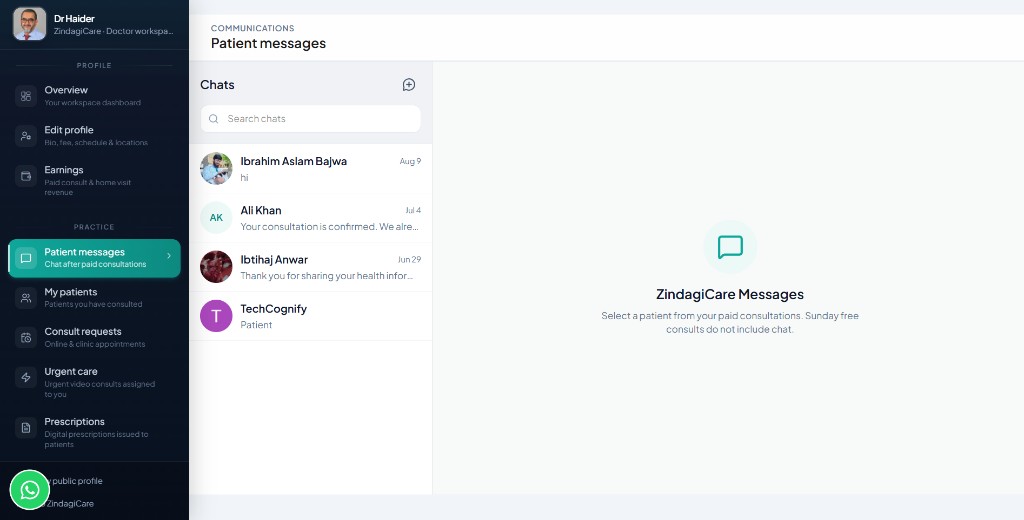Select Patient messages in the sidebar
The width and height of the screenshot is (1024, 520).
pos(94,258)
